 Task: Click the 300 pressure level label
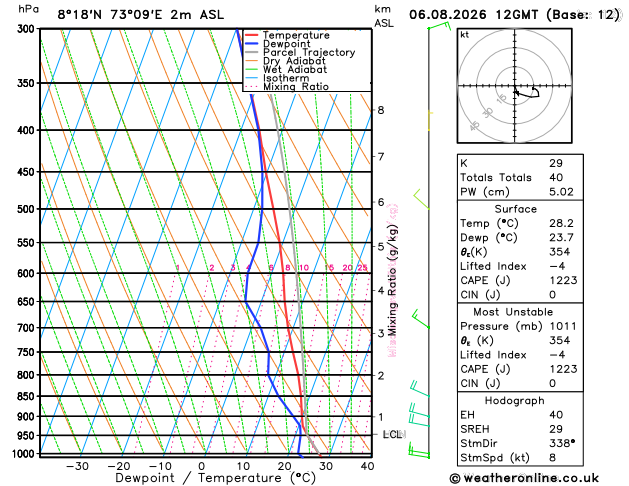point(28,29)
